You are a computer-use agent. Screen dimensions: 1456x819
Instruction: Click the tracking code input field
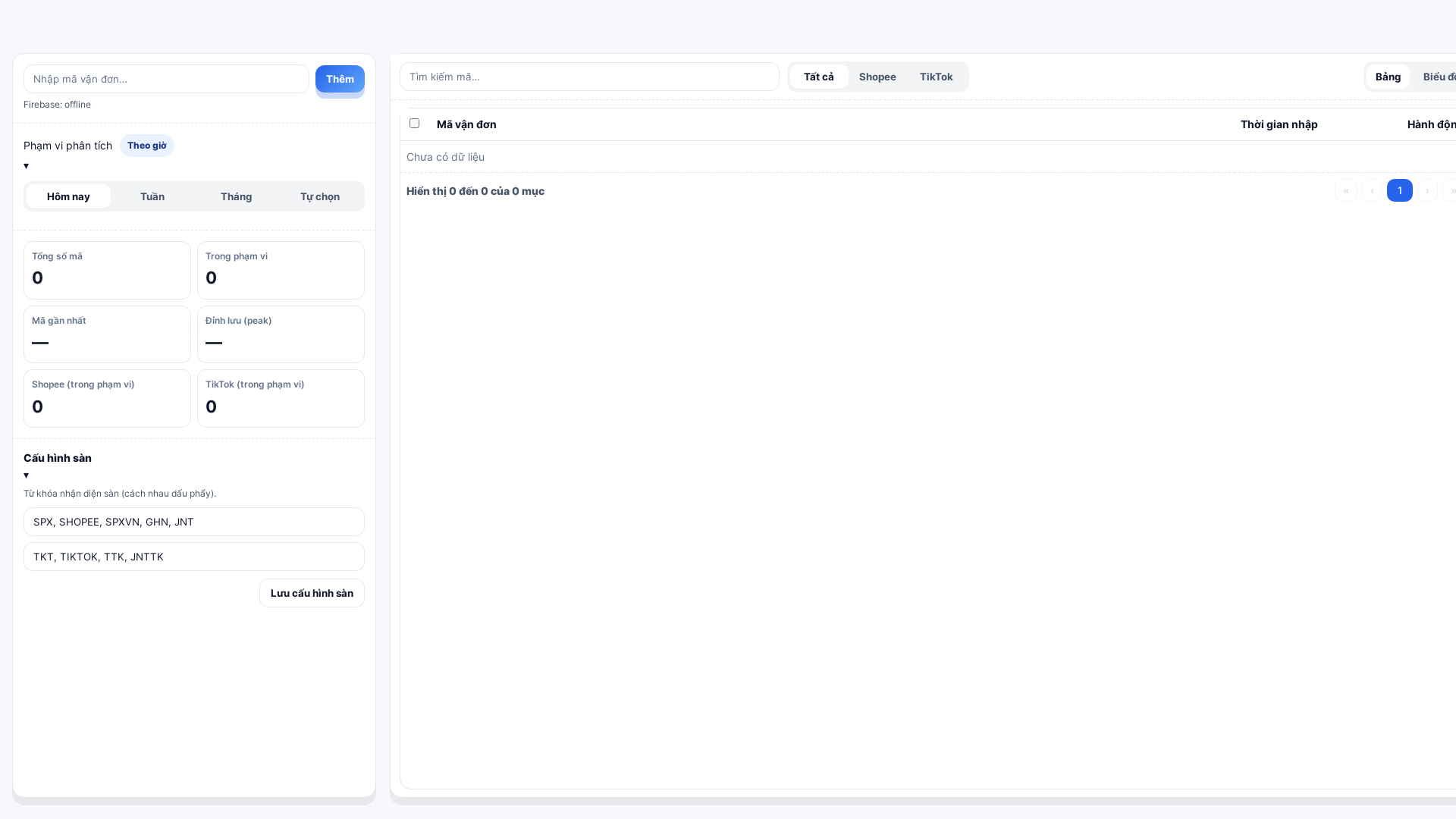(x=166, y=79)
